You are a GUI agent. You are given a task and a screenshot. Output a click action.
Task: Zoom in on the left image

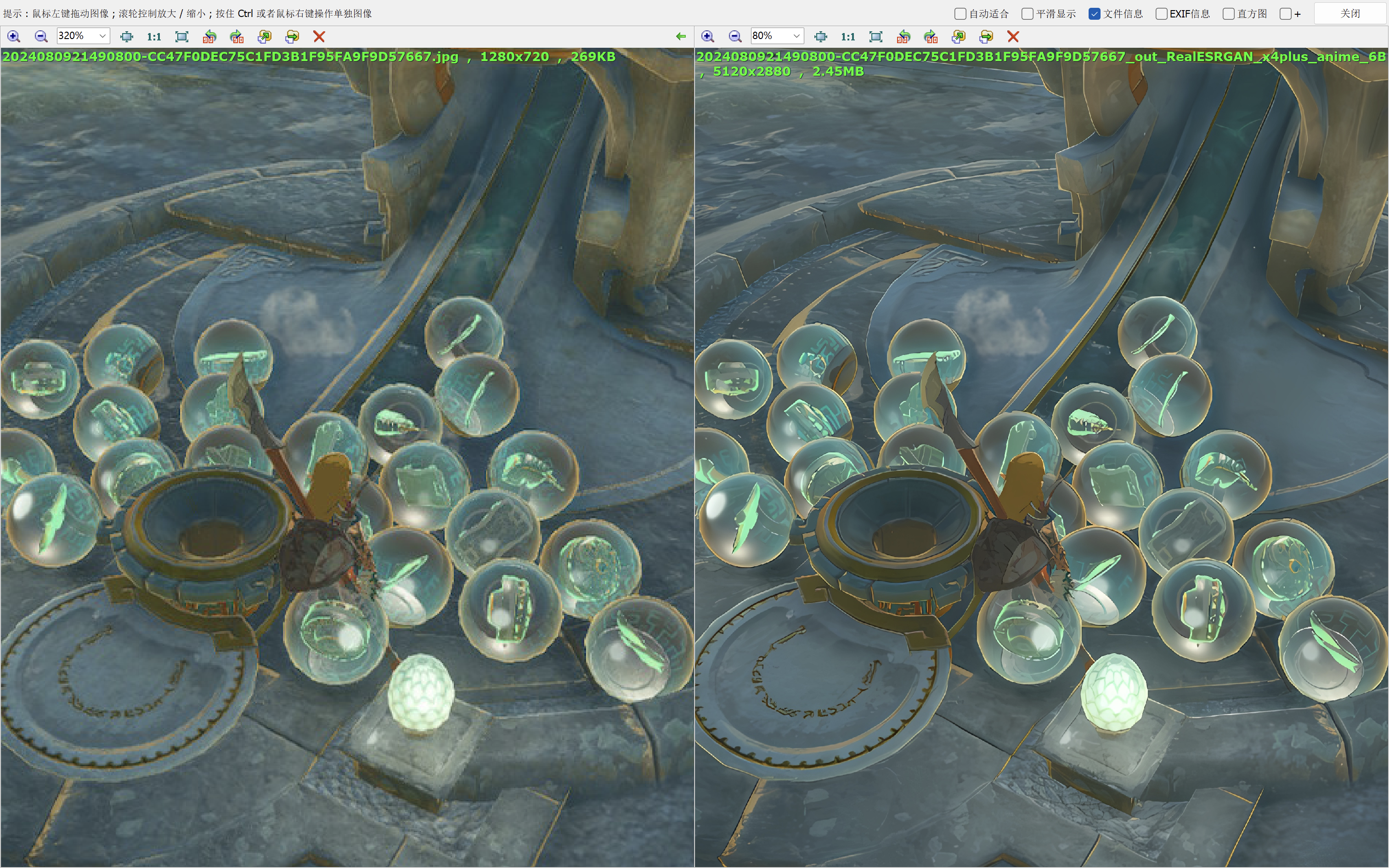tap(14, 37)
